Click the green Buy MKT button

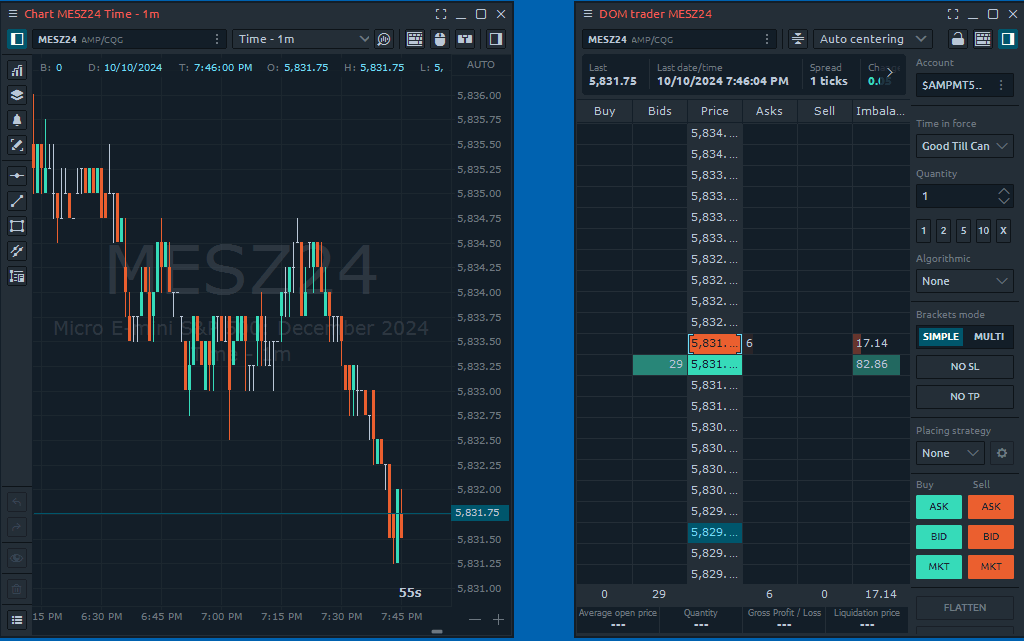click(939, 568)
